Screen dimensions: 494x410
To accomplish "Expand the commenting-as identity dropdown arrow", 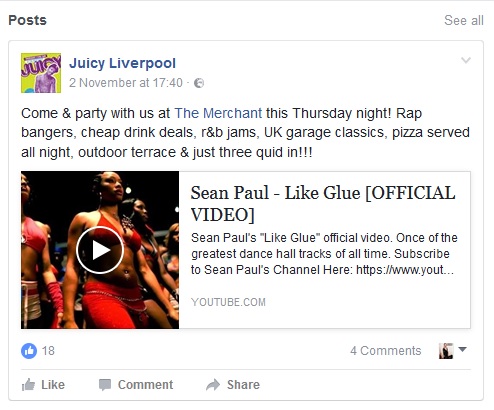I will click(x=462, y=349).
